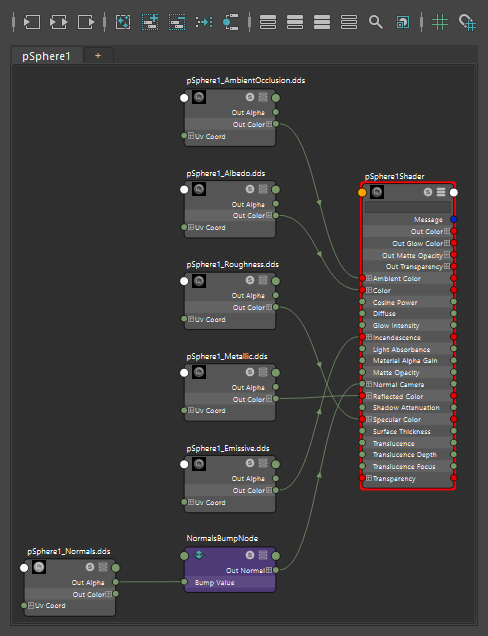Change view mode on pSphere1_AmbientOcclusion.dds node
The height and width of the screenshot is (636, 488).
(x=263, y=97)
